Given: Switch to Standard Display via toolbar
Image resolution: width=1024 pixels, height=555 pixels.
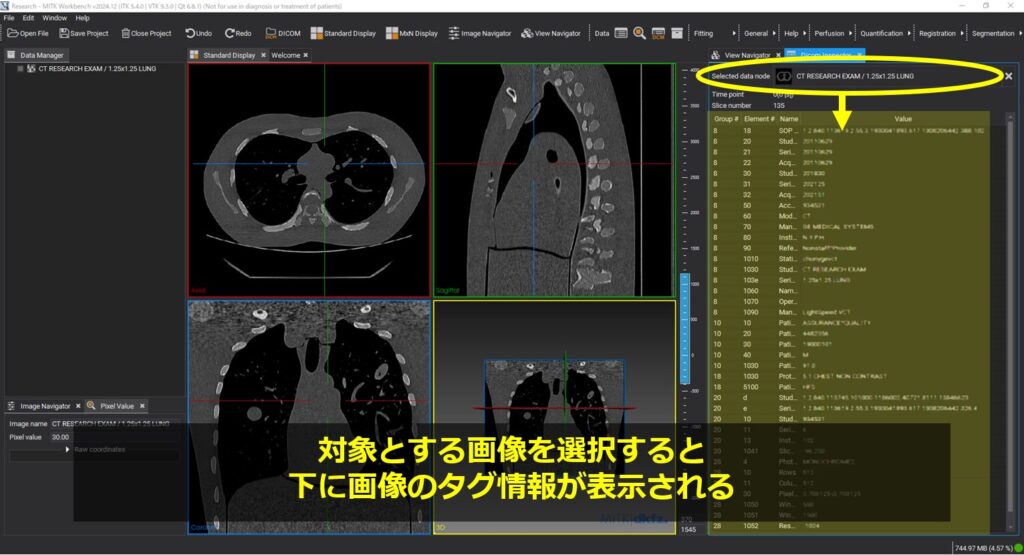Looking at the screenshot, I should tap(343, 33).
